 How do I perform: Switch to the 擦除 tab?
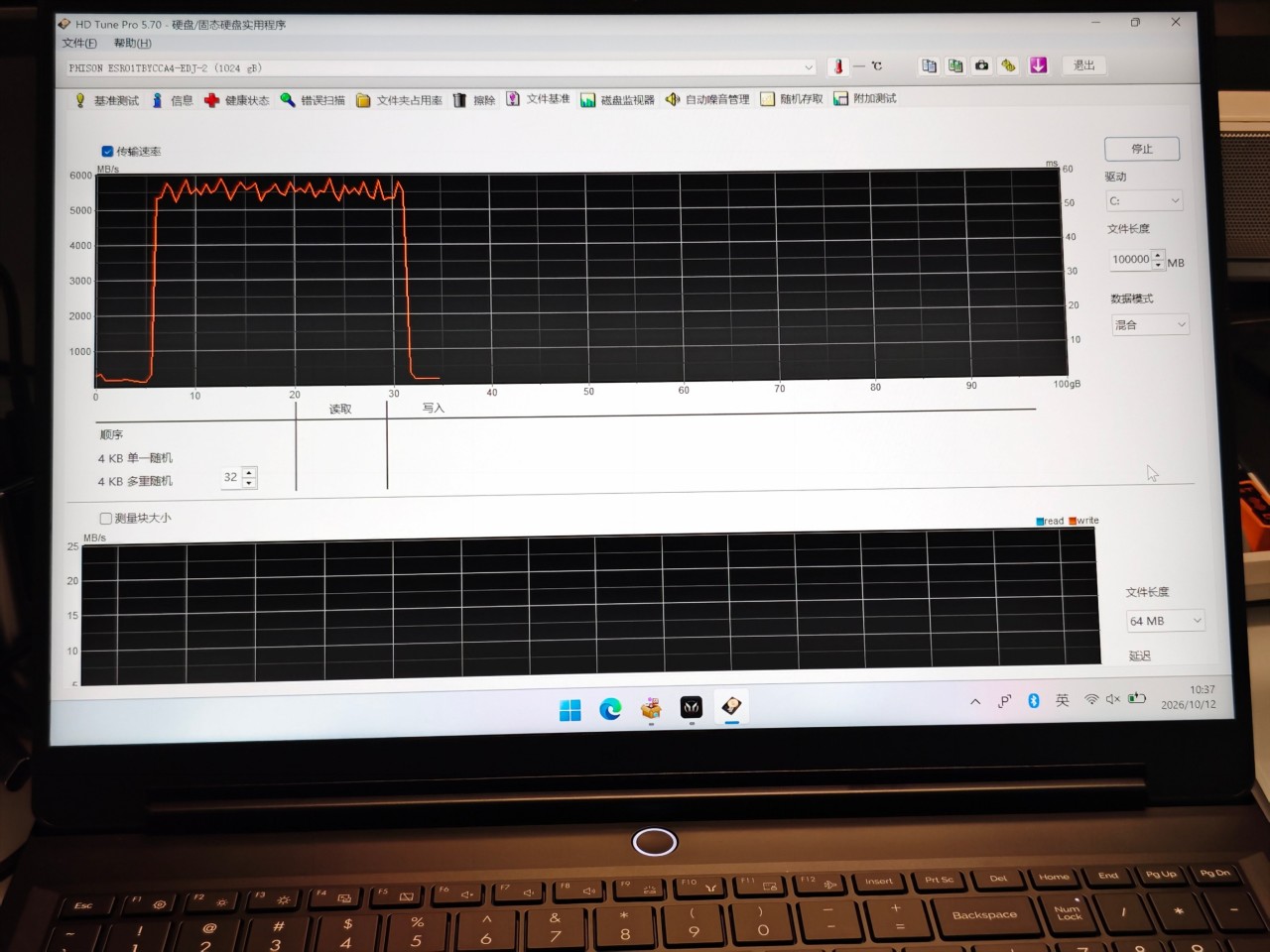coord(474,100)
